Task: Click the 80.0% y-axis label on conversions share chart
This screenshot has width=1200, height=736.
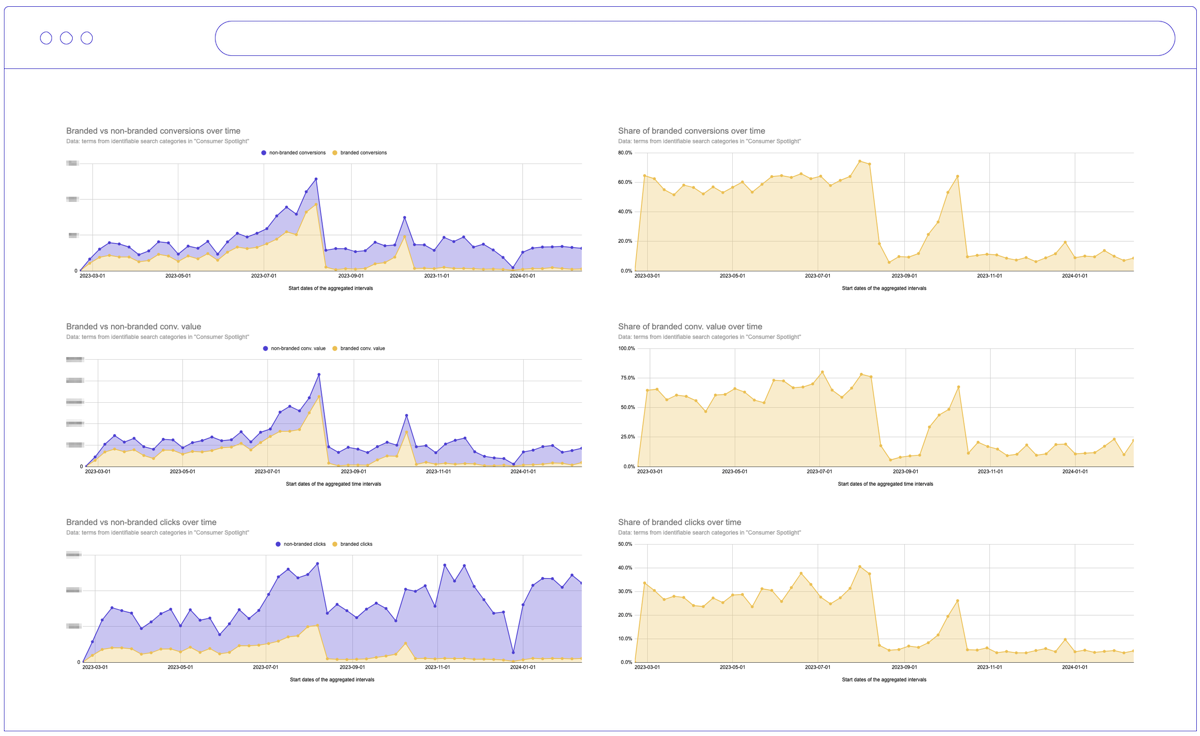Action: 625,153
